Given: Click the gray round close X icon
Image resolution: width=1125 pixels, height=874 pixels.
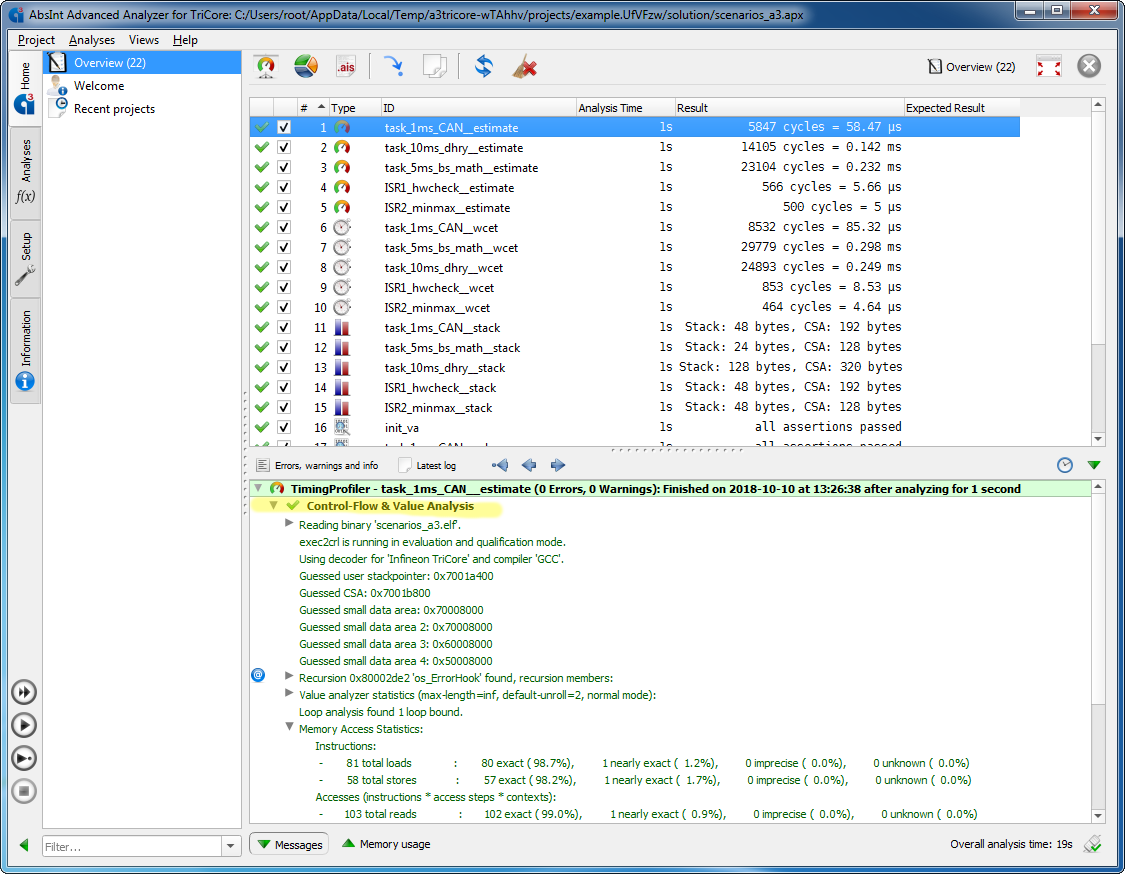Looking at the screenshot, I should (1088, 66).
